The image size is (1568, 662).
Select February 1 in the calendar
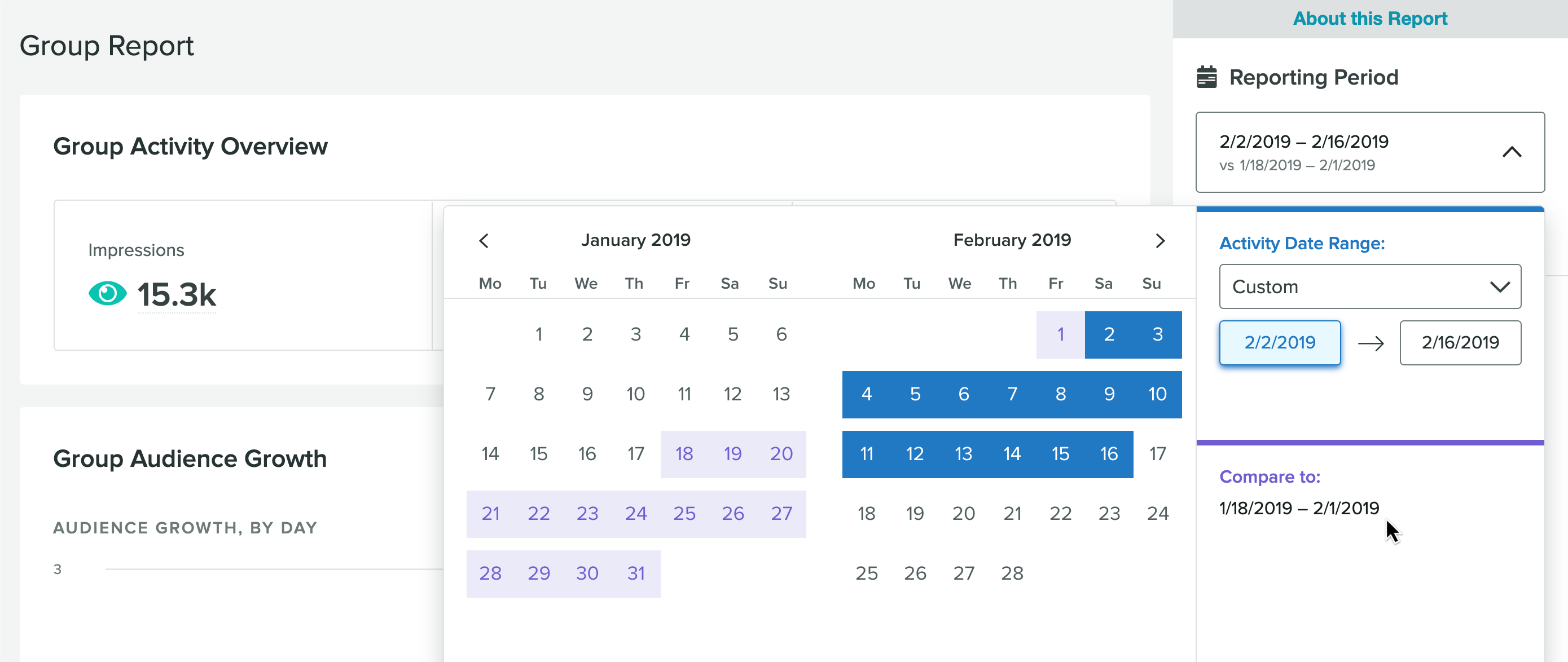tap(1060, 334)
